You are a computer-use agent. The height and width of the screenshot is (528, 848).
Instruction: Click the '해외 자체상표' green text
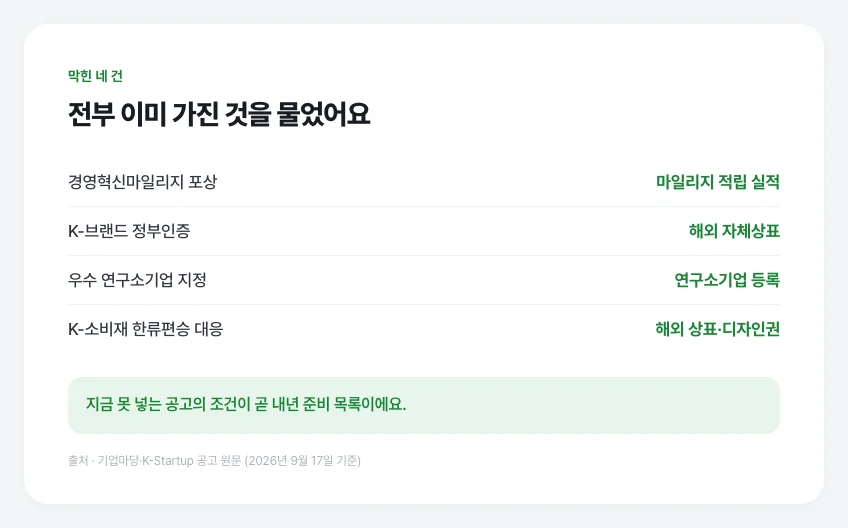pos(734,231)
